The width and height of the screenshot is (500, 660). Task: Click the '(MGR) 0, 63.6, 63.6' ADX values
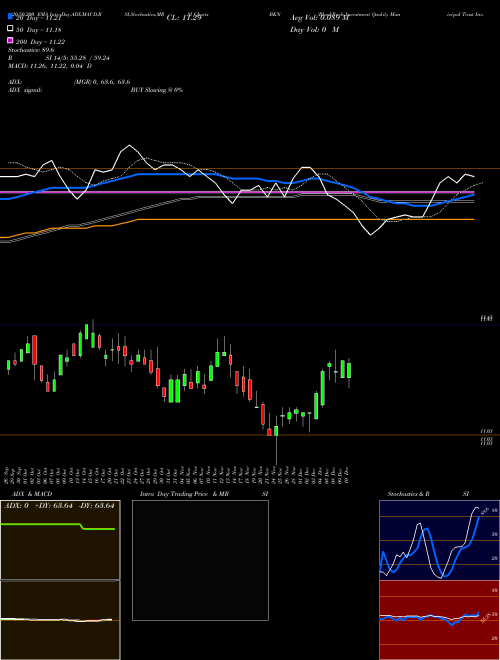(102, 82)
